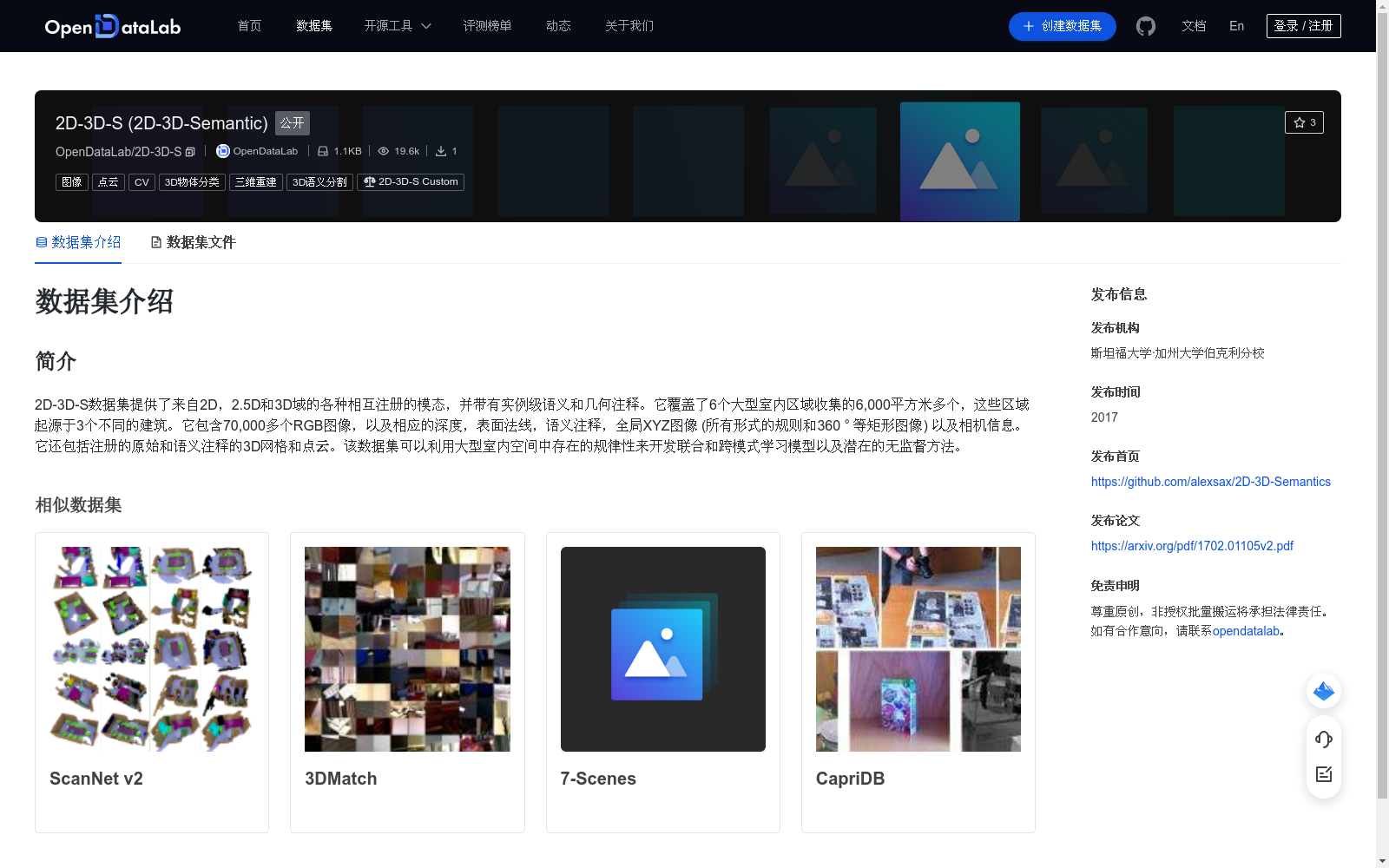Click the ScanNet v2 title text
Screen dimensions: 1389x868
tap(96, 779)
